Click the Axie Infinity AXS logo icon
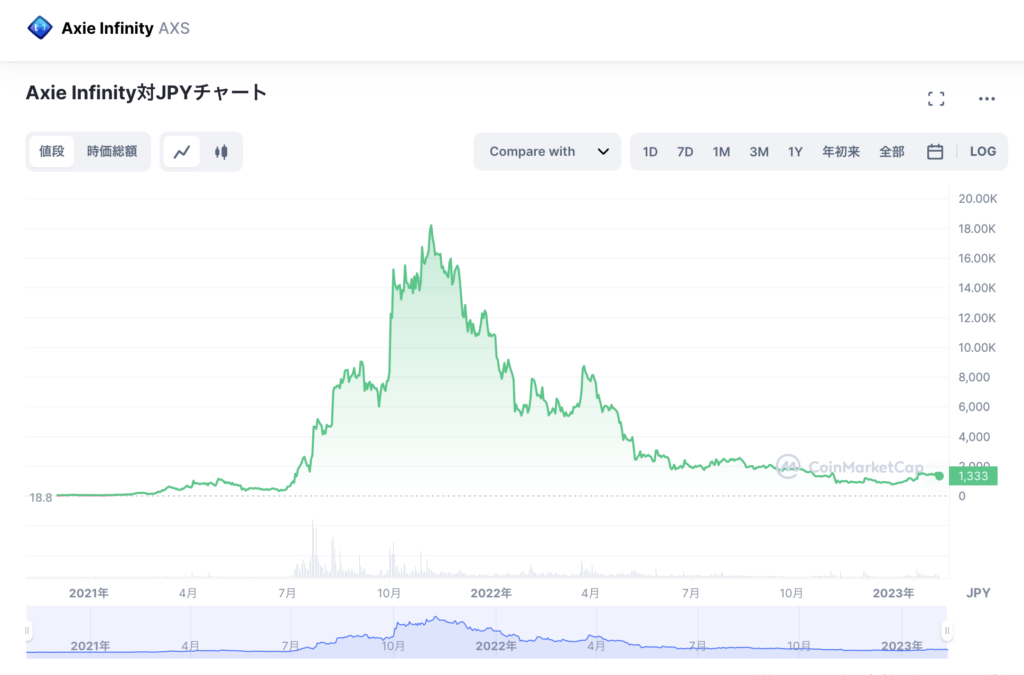Viewport: 1024px width, 675px height. (x=40, y=28)
